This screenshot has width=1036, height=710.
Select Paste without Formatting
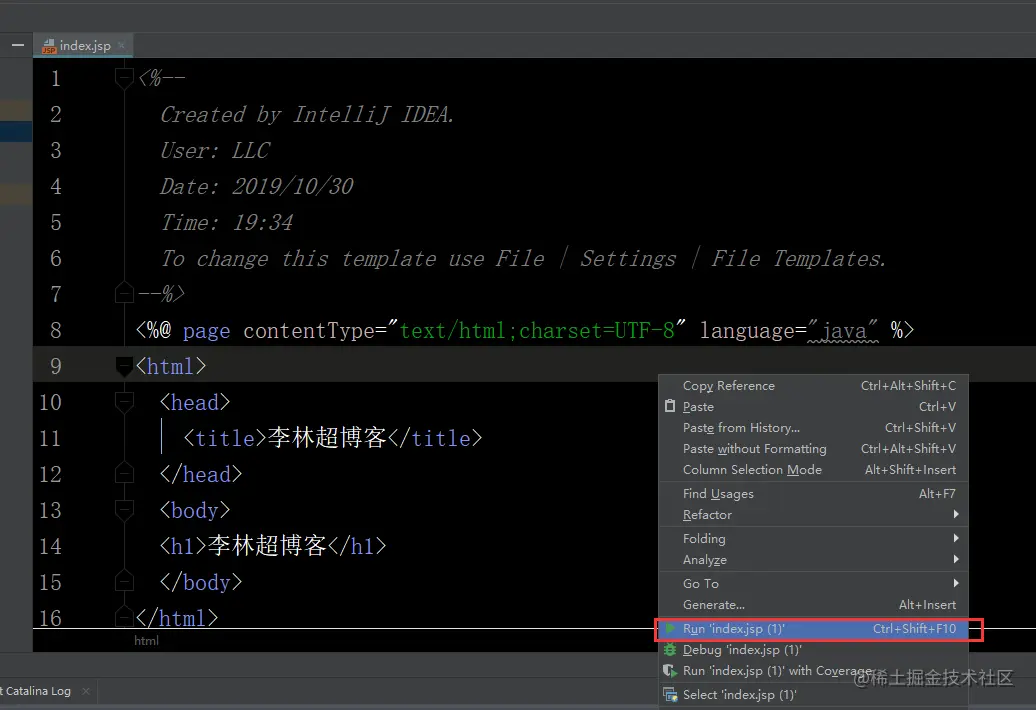point(813,449)
